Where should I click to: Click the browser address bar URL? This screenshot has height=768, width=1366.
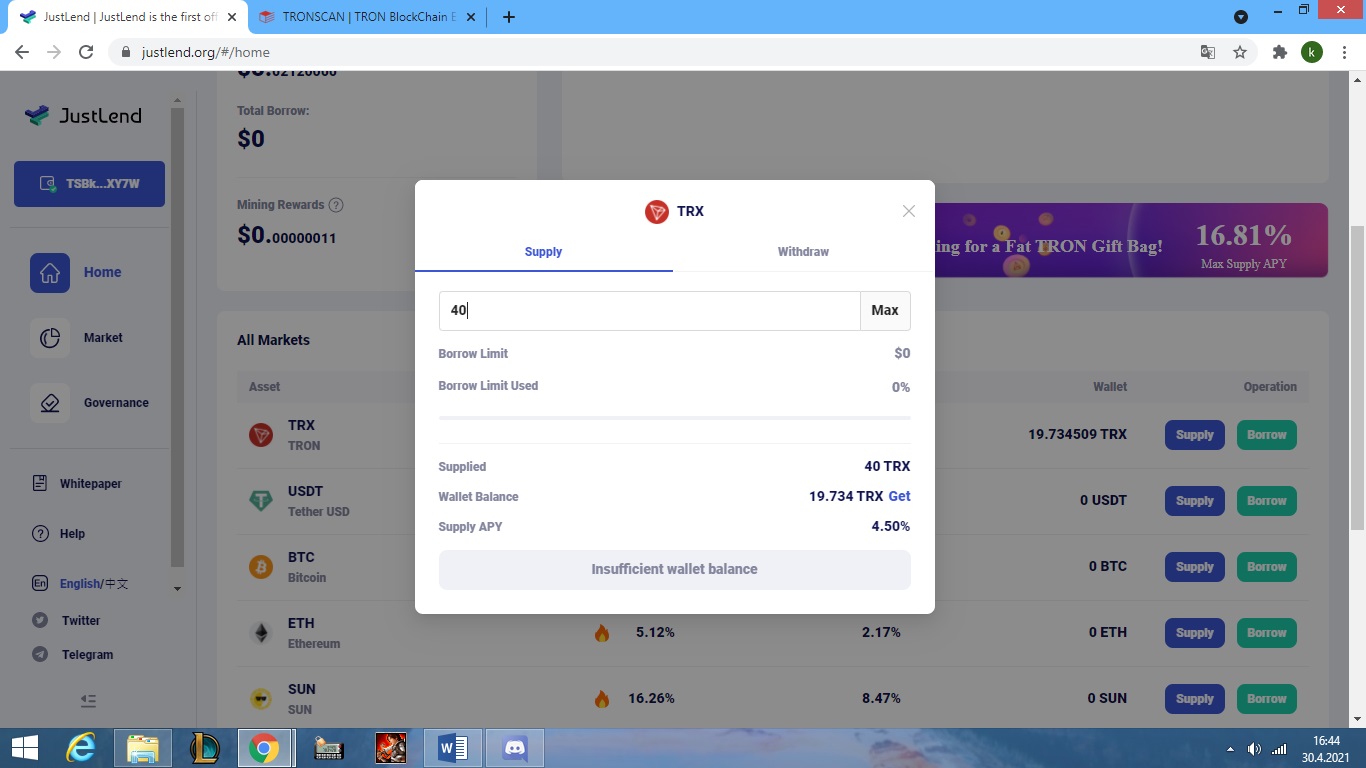coord(206,52)
